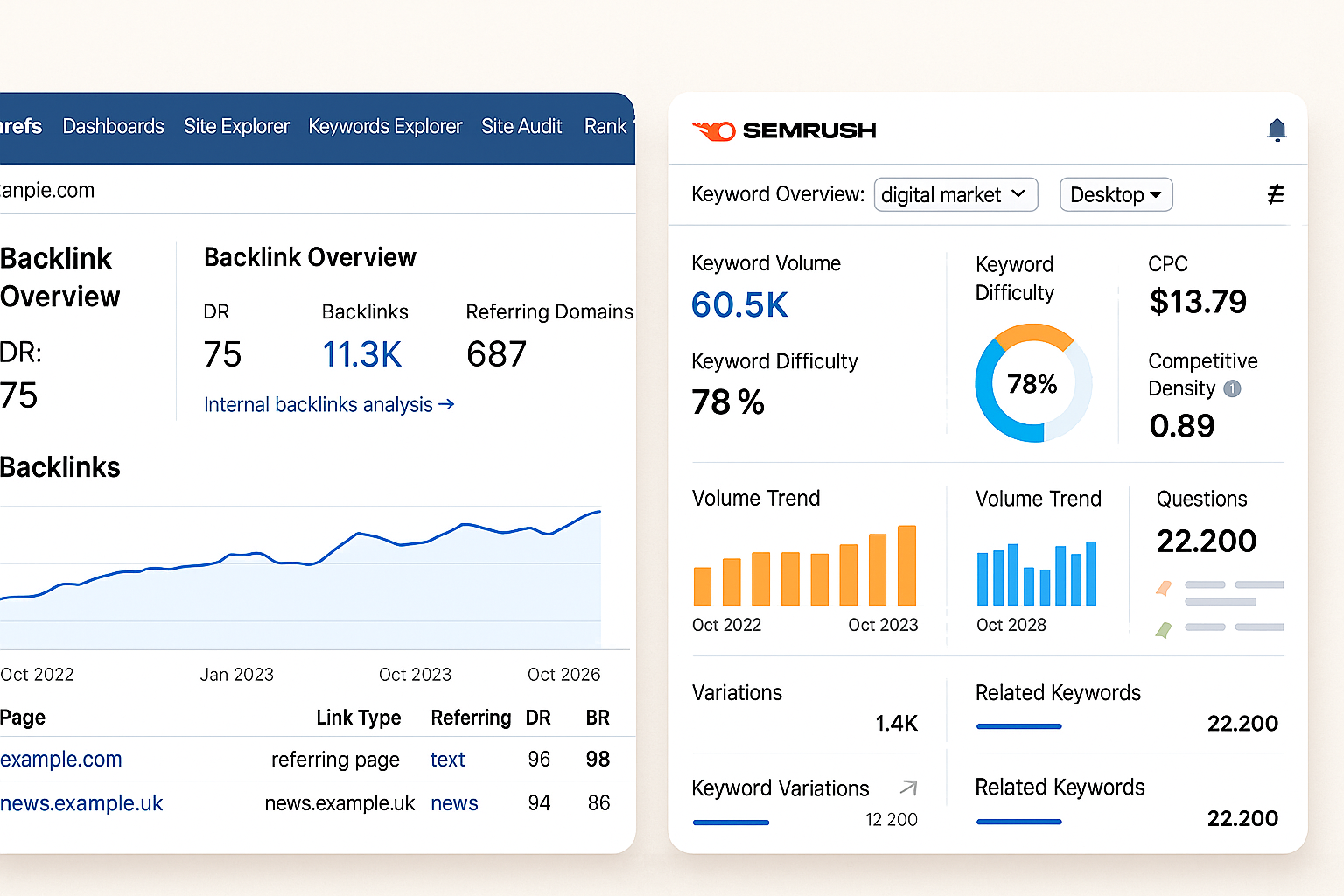Viewport: 1344px width, 896px height.
Task: Click the green question tag icon
Action: point(1164,629)
